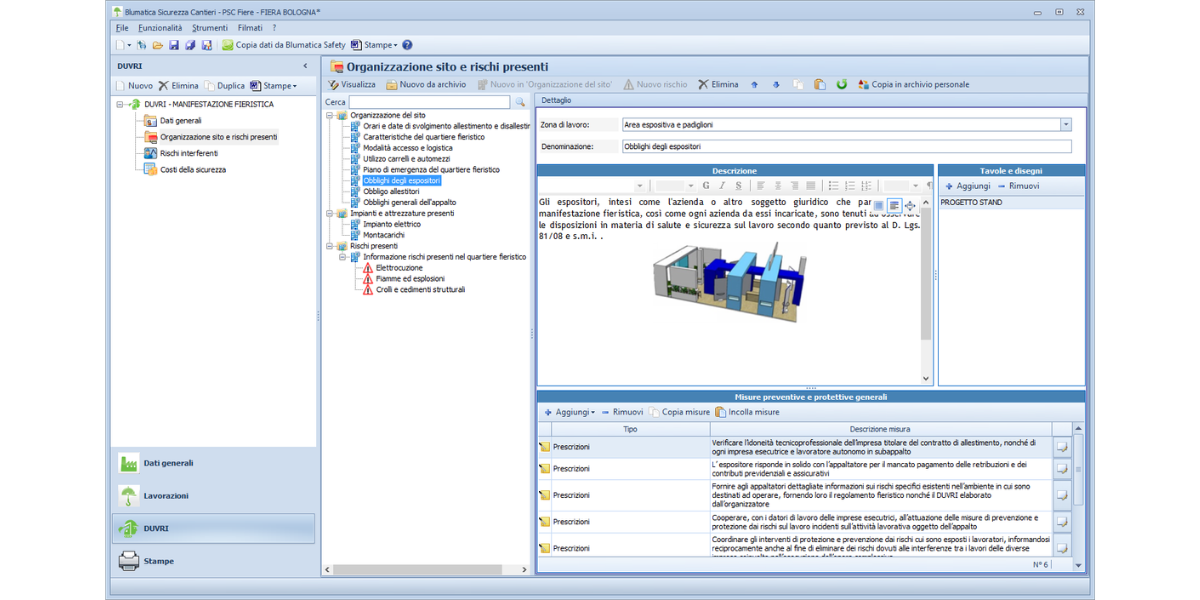Toggle italic formatting in Descrizione editor

pos(722,185)
